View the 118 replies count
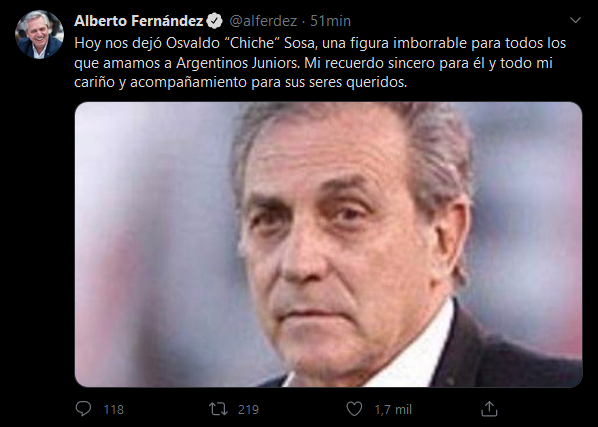Image resolution: width=598 pixels, height=427 pixels. click(114, 409)
